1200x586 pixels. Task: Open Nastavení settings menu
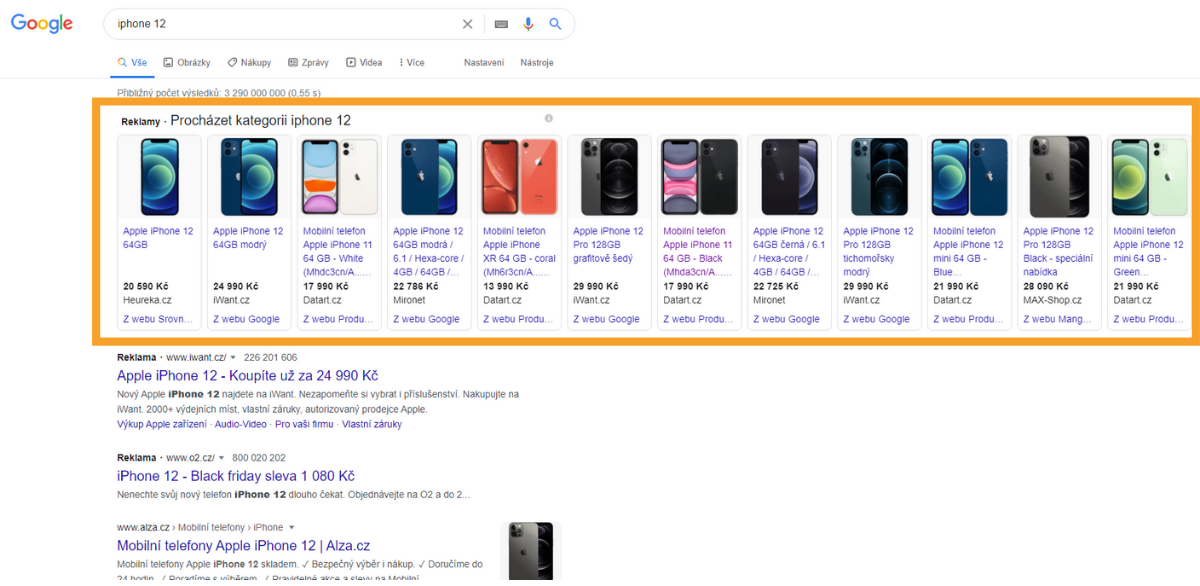[x=484, y=62]
